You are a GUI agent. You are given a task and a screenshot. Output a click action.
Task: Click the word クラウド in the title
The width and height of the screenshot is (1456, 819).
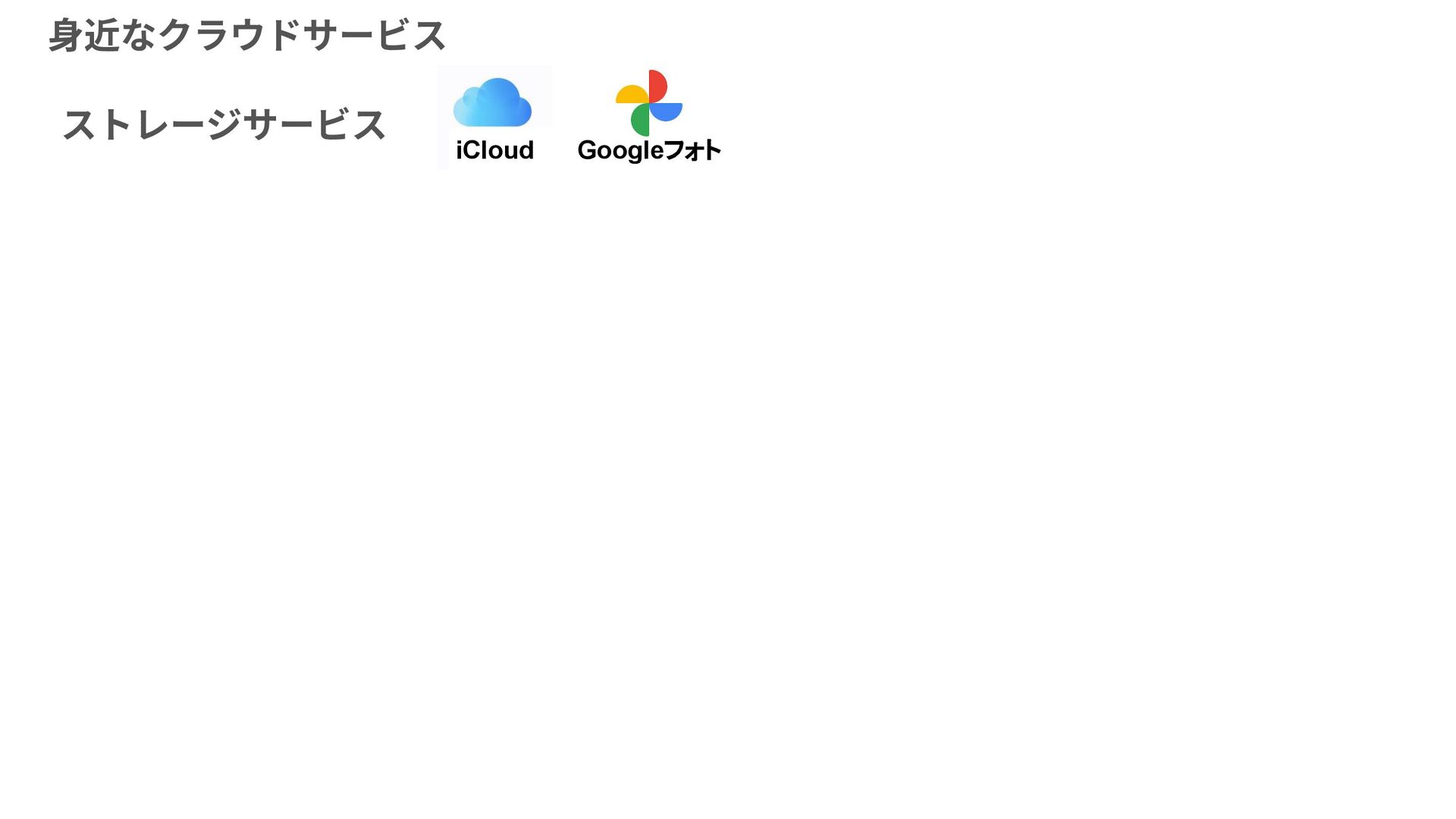(230, 36)
